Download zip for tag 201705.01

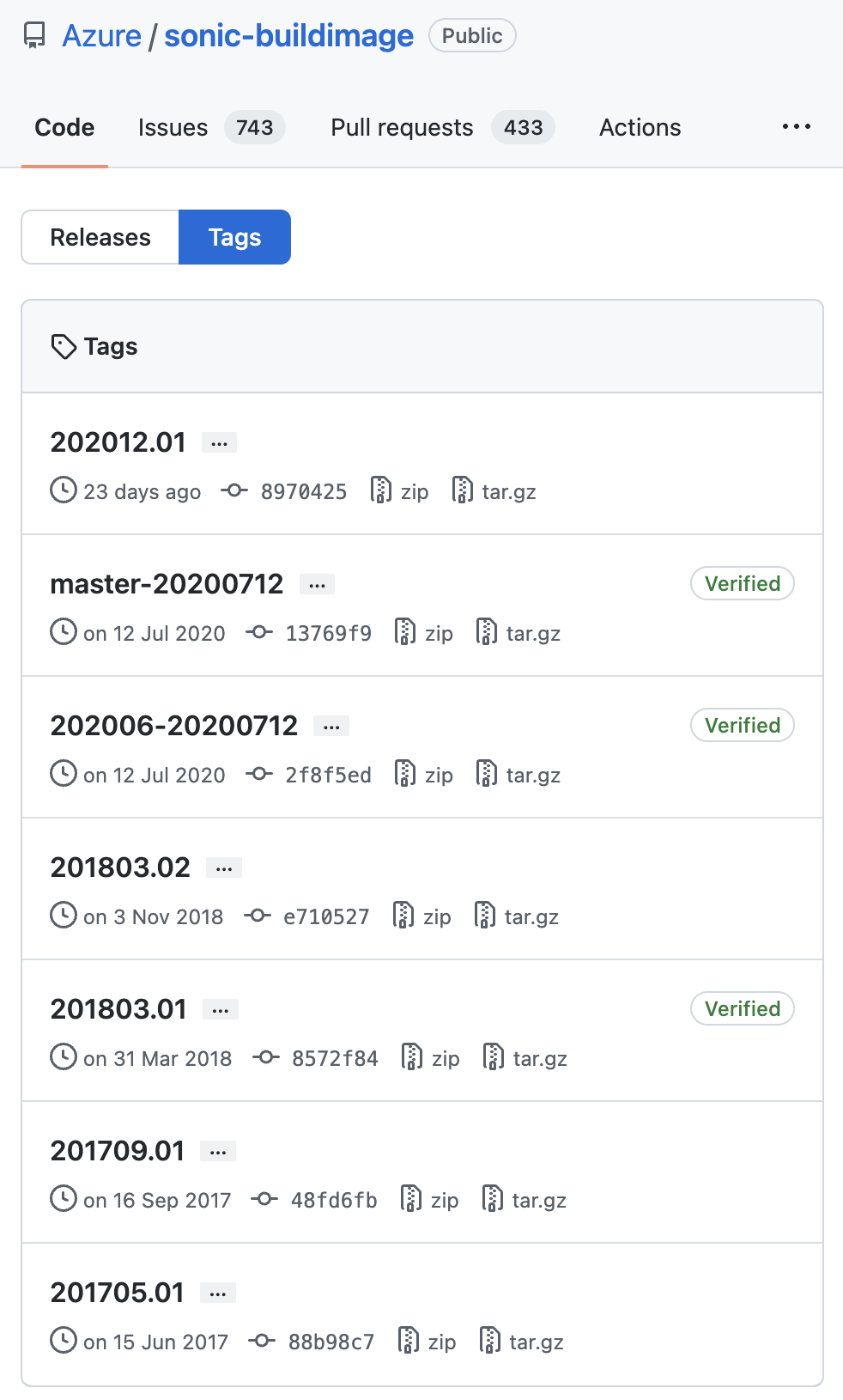(x=427, y=1342)
